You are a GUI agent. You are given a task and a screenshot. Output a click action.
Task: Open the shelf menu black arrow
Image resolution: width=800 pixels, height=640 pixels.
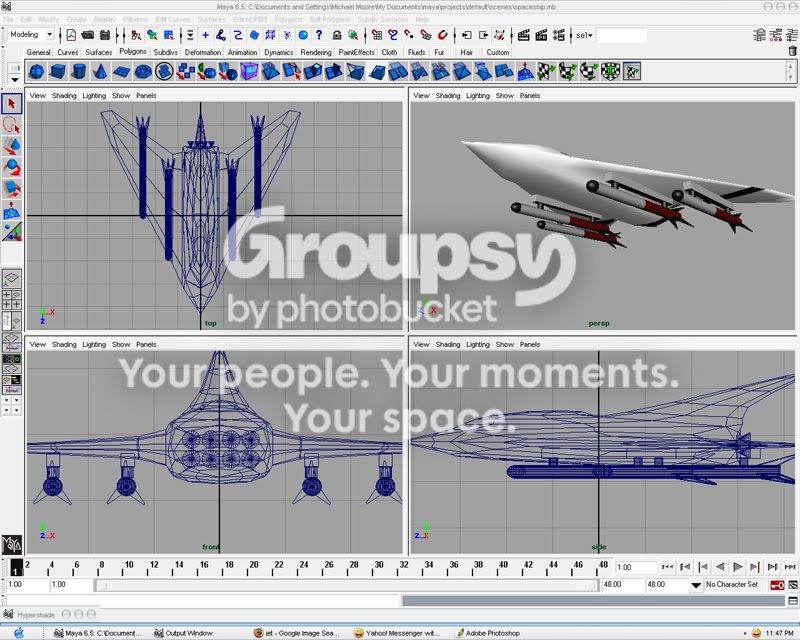coord(14,80)
